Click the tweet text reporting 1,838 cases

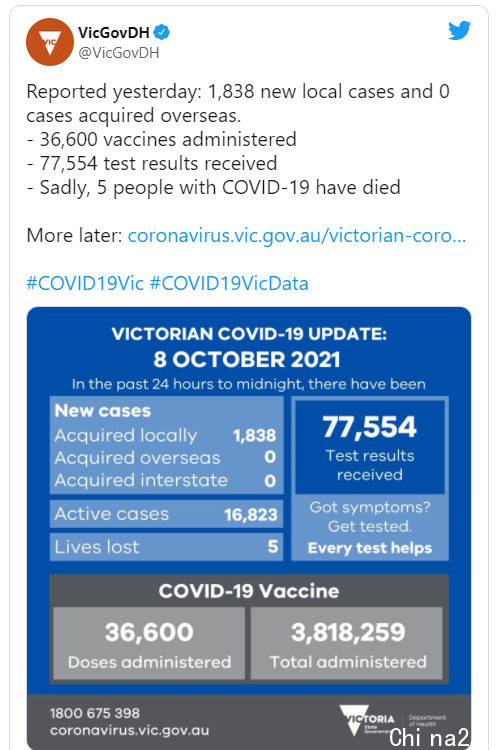[238, 103]
